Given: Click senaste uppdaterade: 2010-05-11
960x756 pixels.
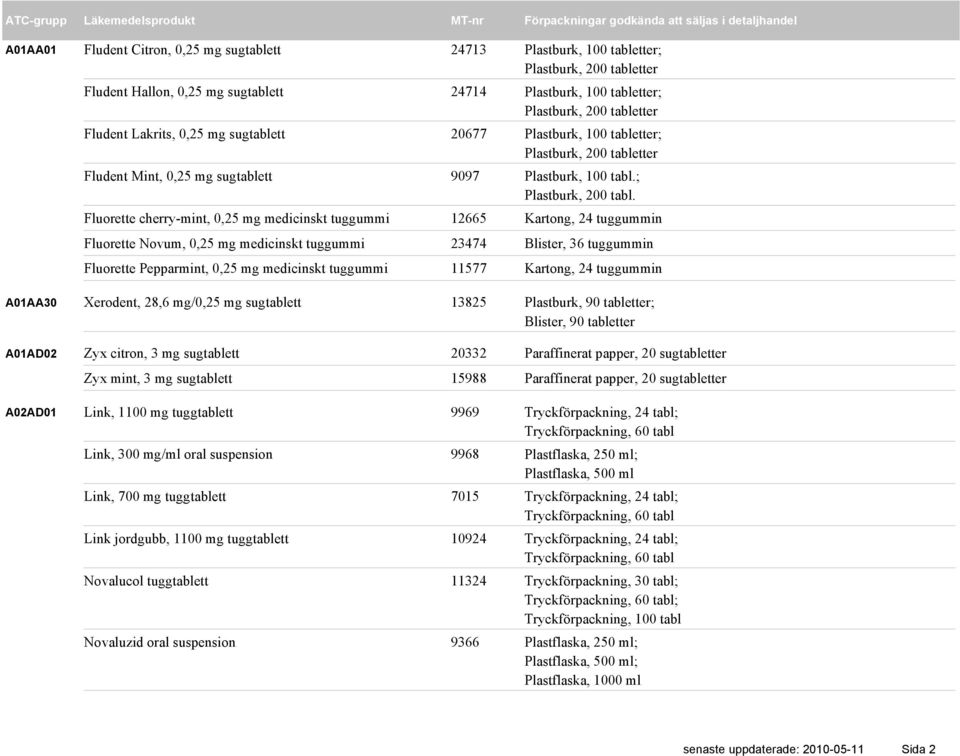Looking at the screenshot, I should pos(773,749).
